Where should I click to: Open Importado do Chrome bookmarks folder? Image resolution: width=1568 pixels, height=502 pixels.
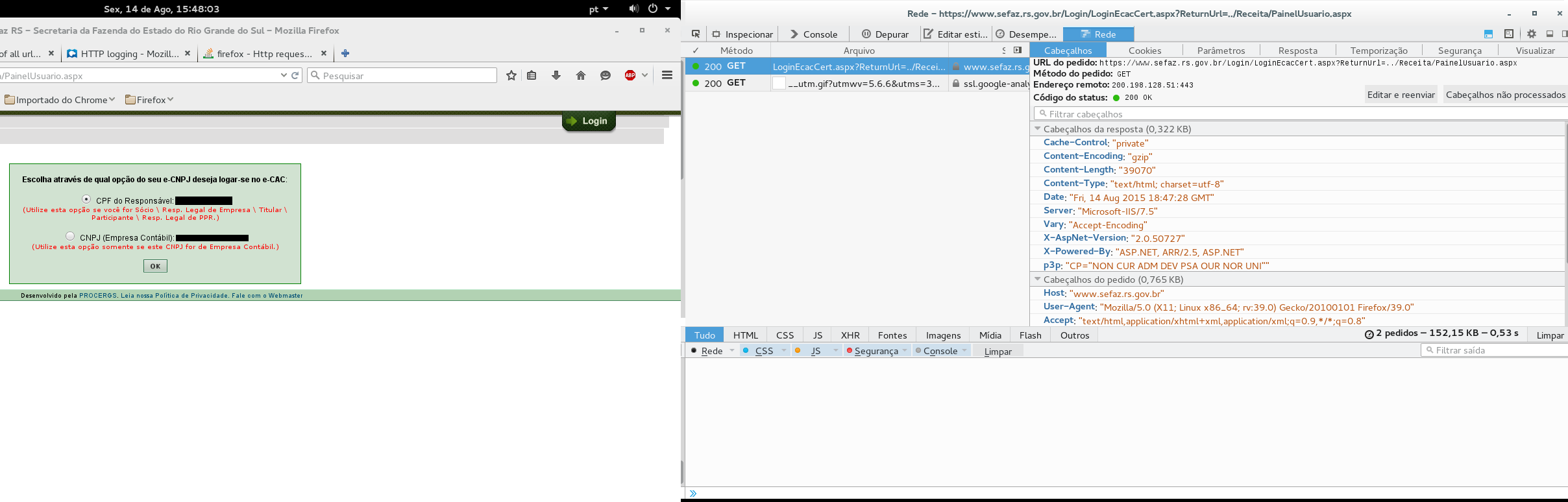pos(60,100)
